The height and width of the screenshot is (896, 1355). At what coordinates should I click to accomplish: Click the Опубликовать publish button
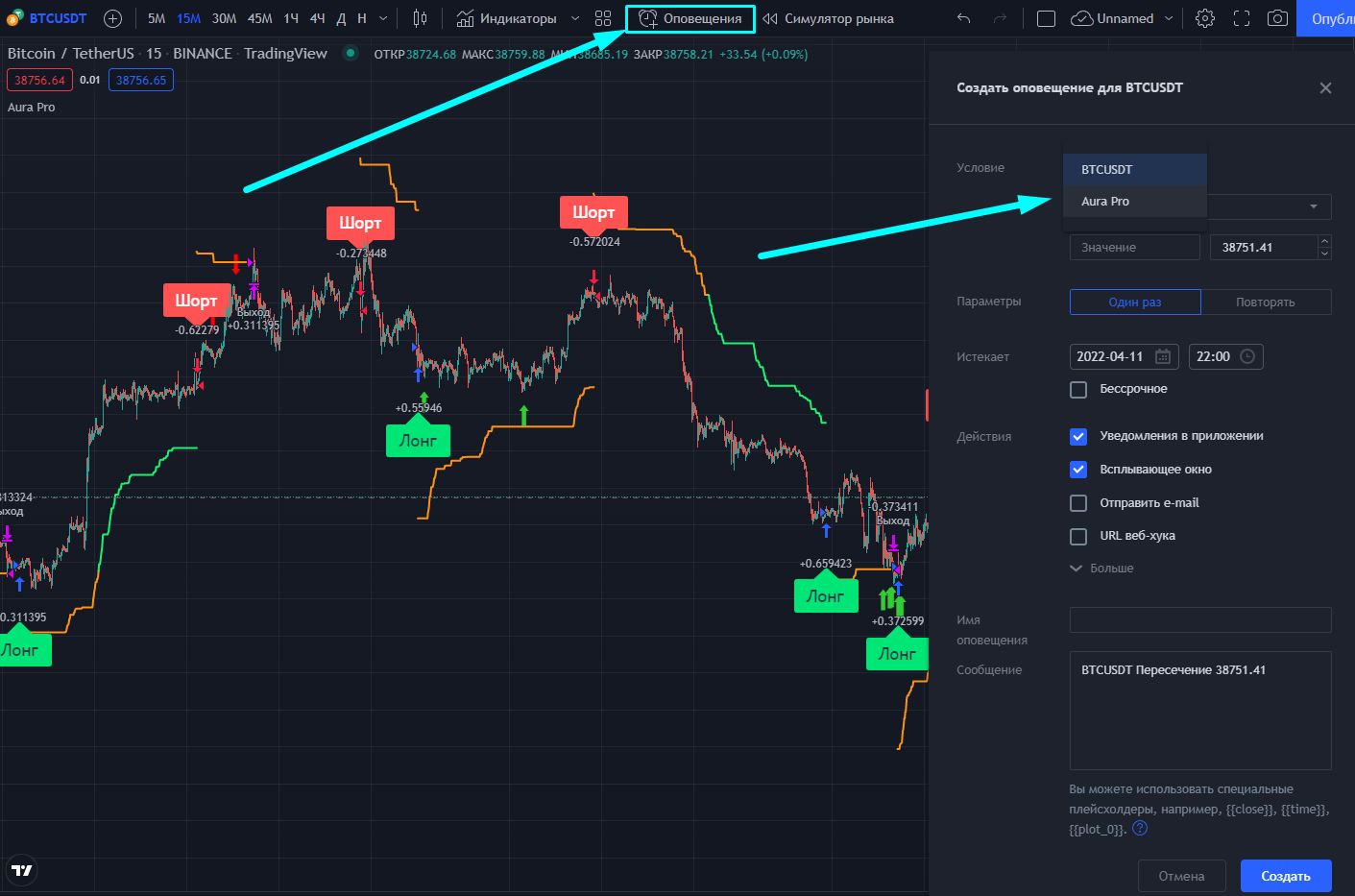point(1326,18)
